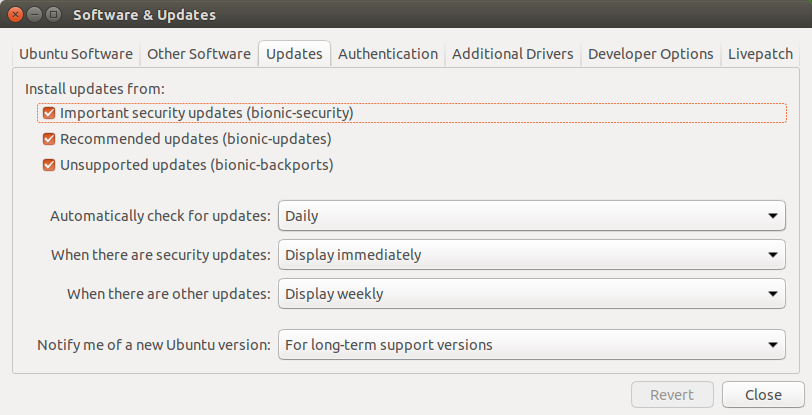Screen dimensions: 812x415
Task: Maximize the Software & Updates window
Action: click(x=53, y=15)
